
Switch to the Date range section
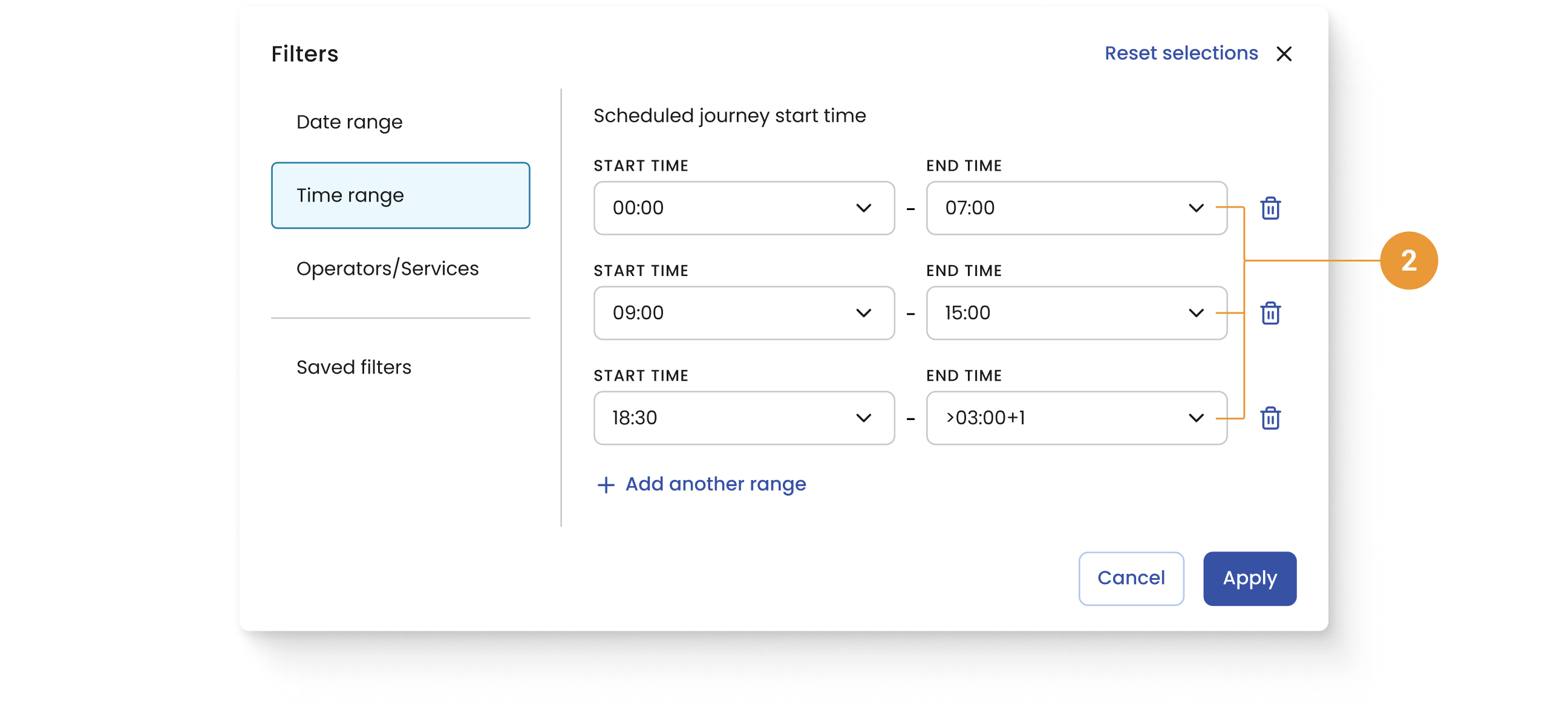click(x=350, y=122)
